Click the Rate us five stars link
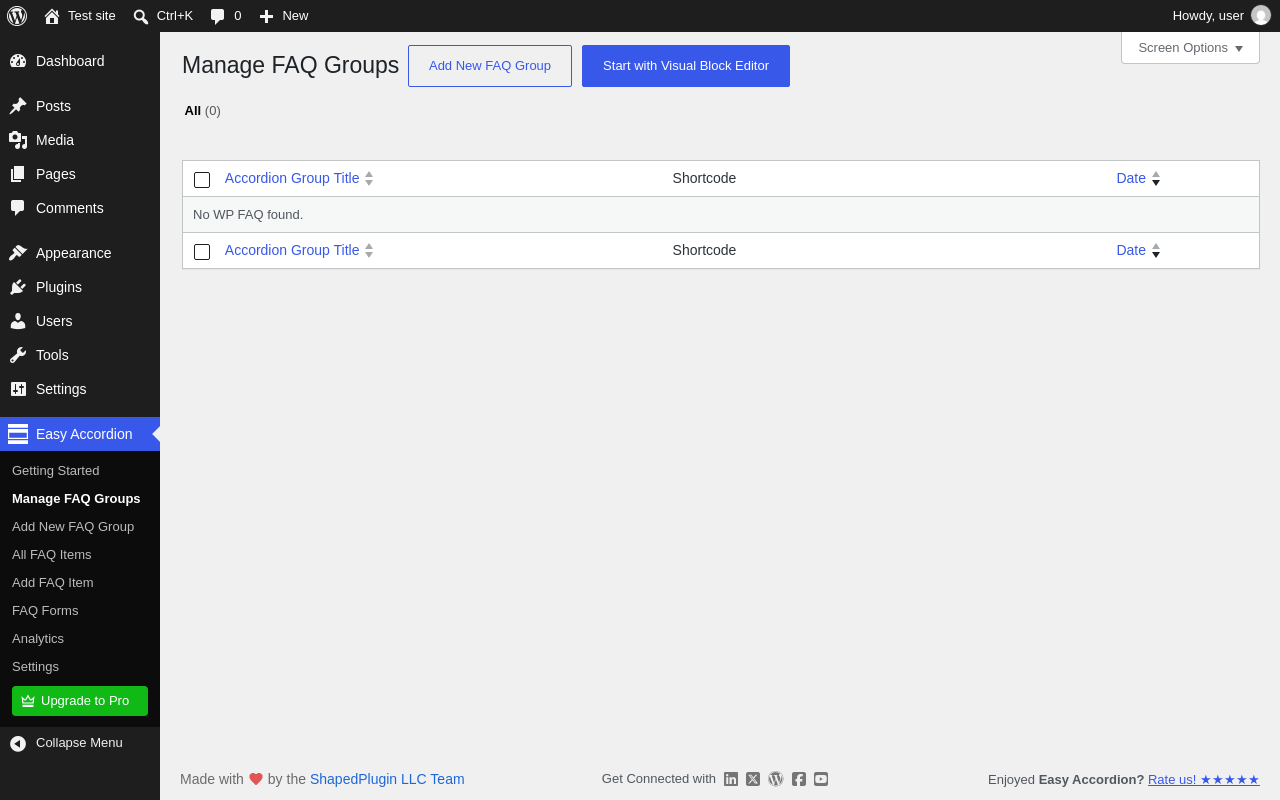 (1204, 779)
